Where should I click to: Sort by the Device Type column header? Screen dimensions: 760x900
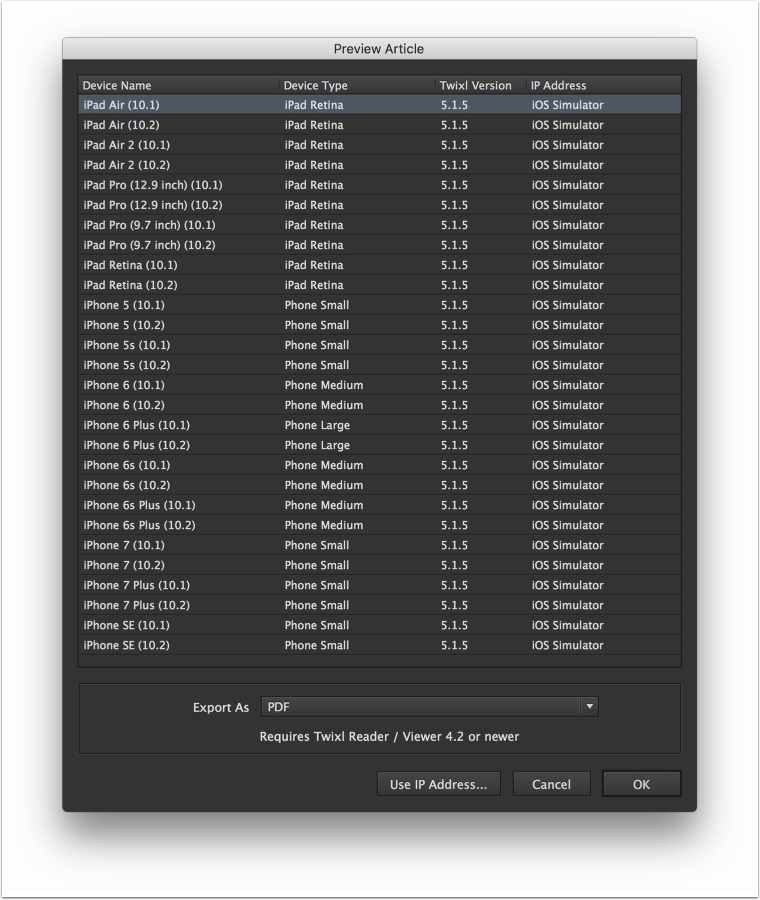[357, 86]
